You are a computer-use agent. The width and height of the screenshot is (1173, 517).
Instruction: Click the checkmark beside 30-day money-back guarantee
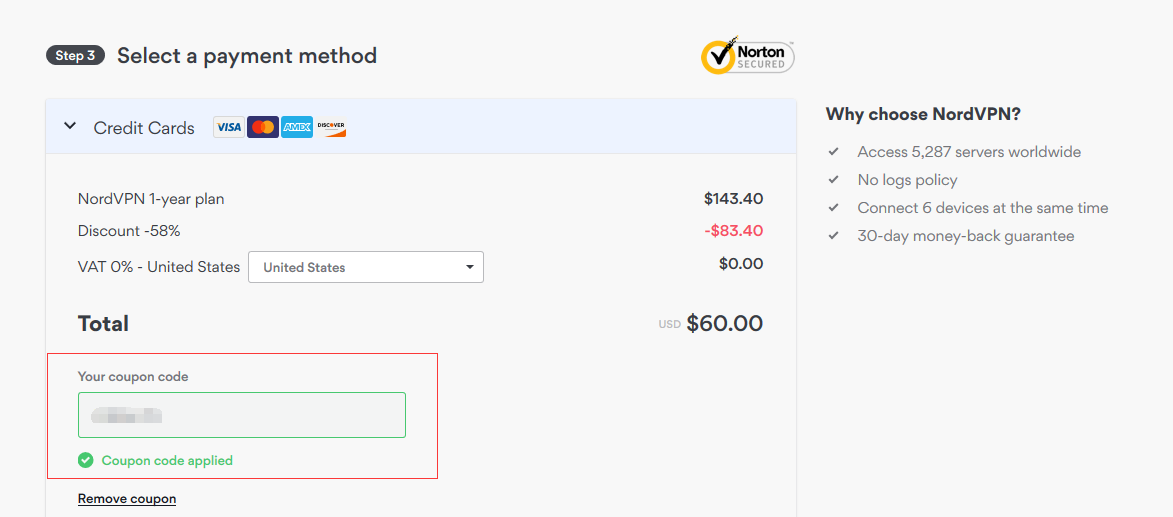click(833, 236)
